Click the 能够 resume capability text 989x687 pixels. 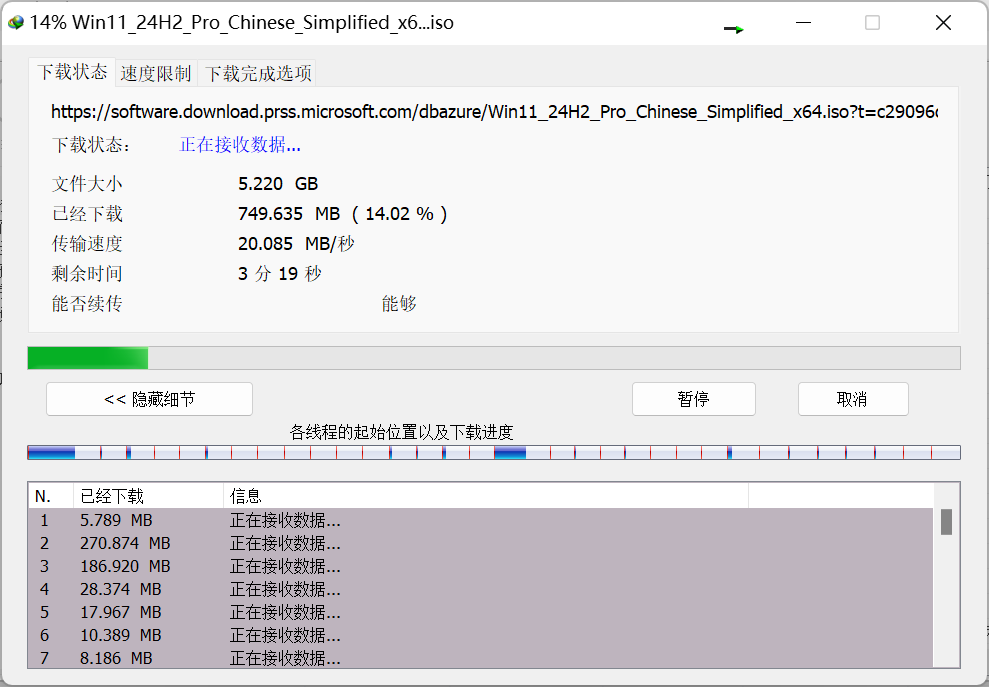pos(399,303)
